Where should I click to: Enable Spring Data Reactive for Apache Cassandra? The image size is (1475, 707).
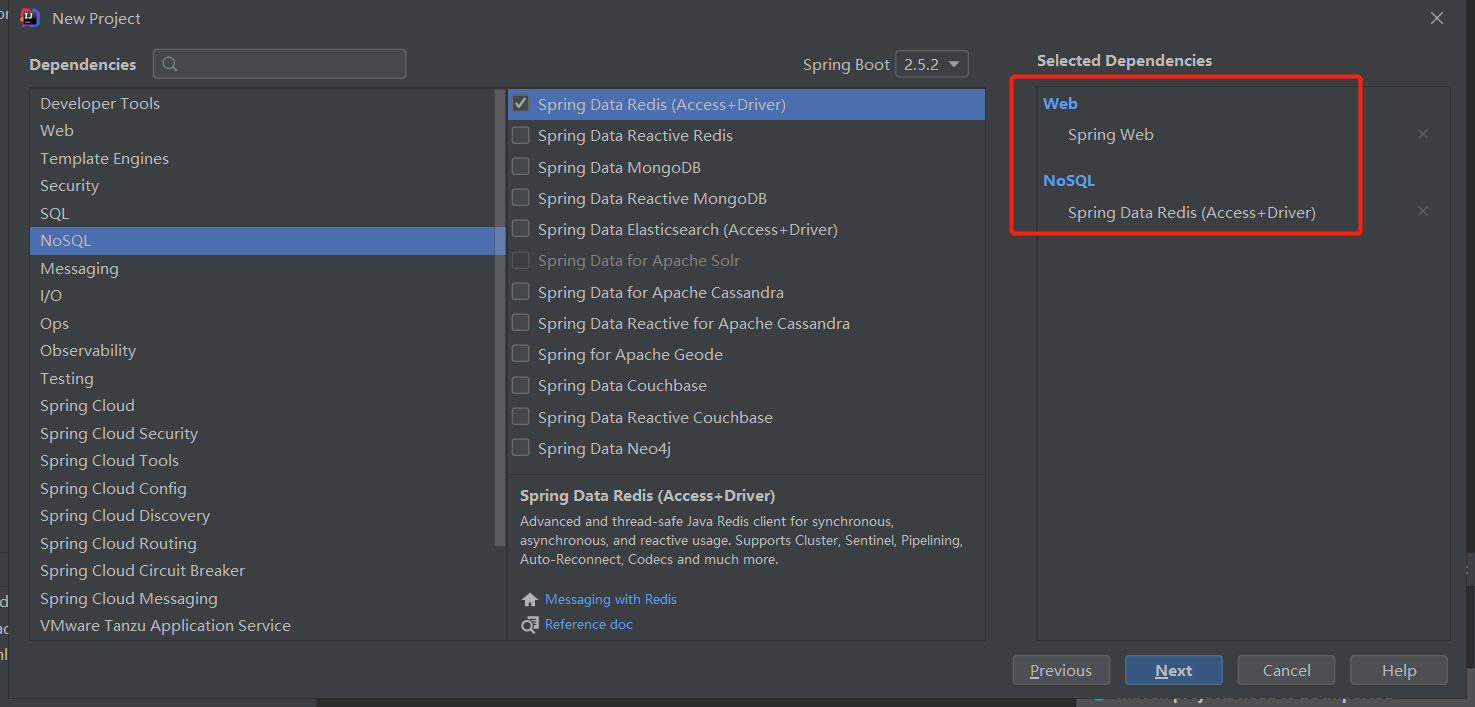pos(520,323)
